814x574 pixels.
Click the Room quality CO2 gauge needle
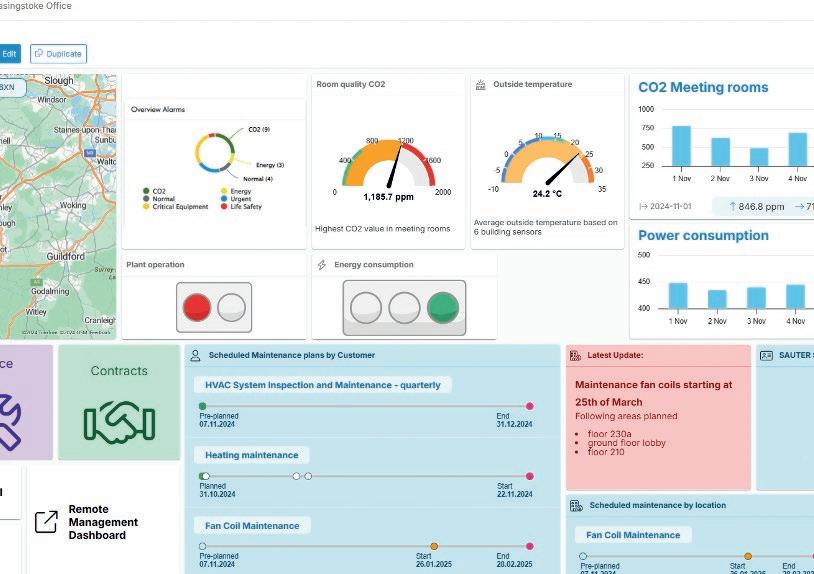click(395, 165)
